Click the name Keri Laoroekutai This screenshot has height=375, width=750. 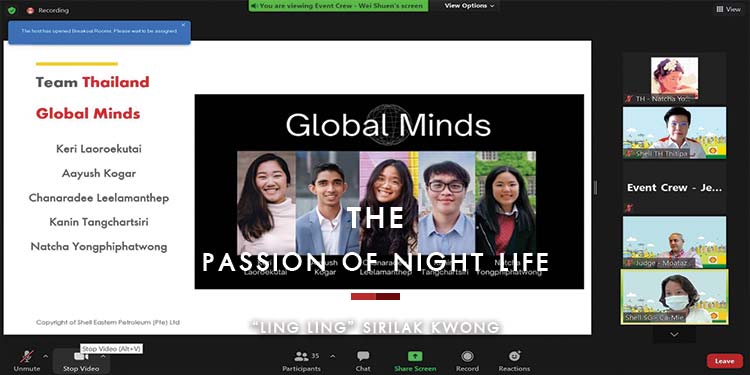99,149
